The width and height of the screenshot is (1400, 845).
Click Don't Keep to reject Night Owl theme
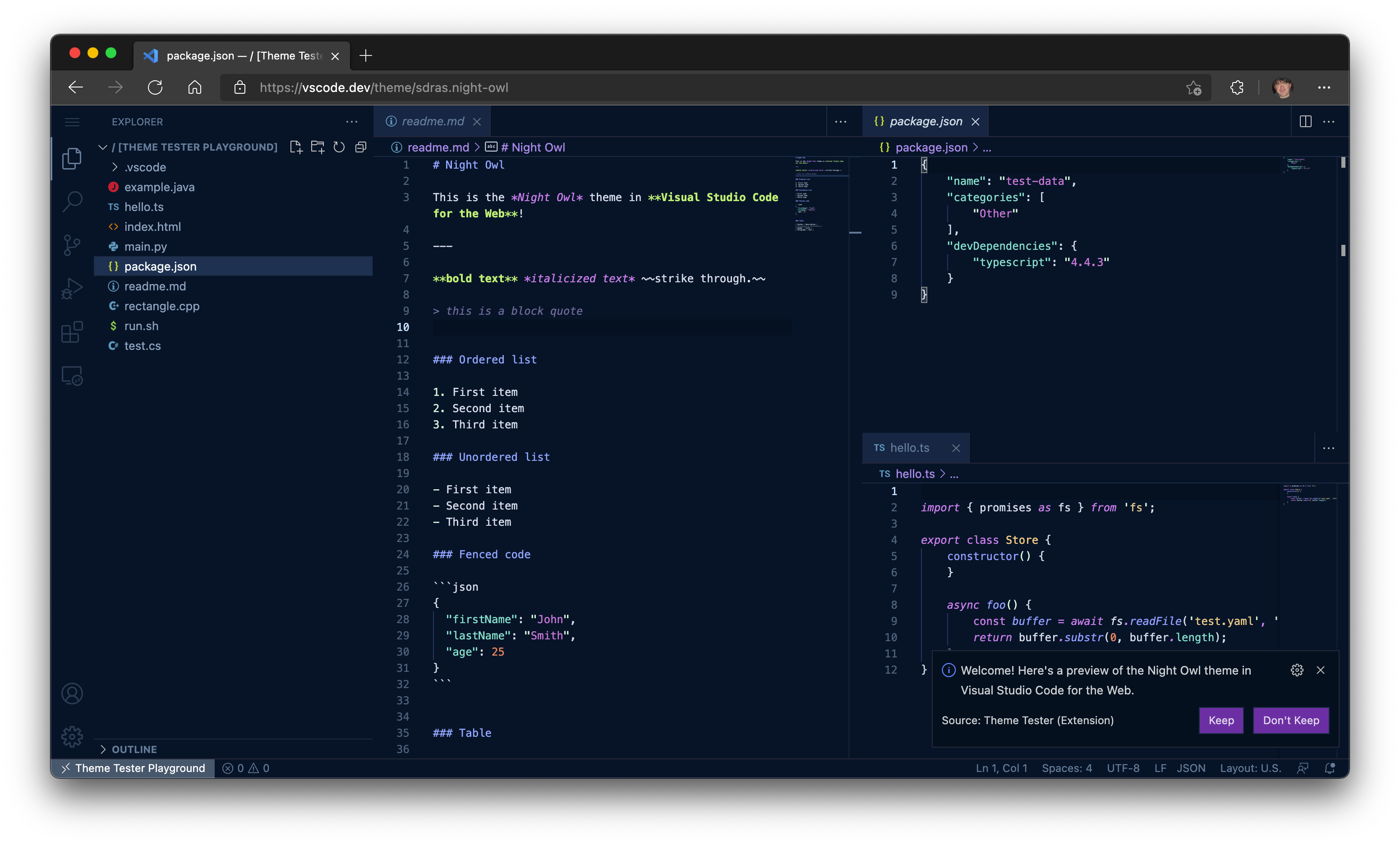pos(1291,720)
